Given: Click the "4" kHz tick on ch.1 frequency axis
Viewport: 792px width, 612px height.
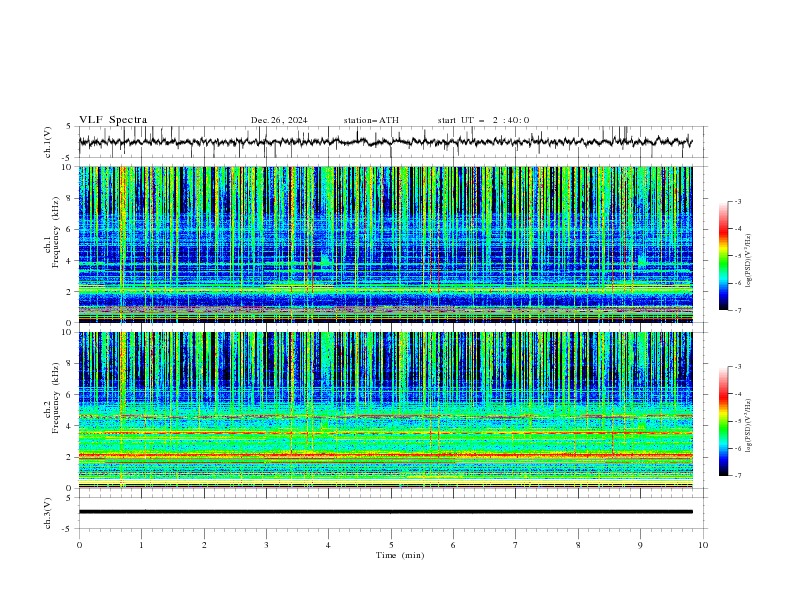Looking at the screenshot, I should point(70,261).
